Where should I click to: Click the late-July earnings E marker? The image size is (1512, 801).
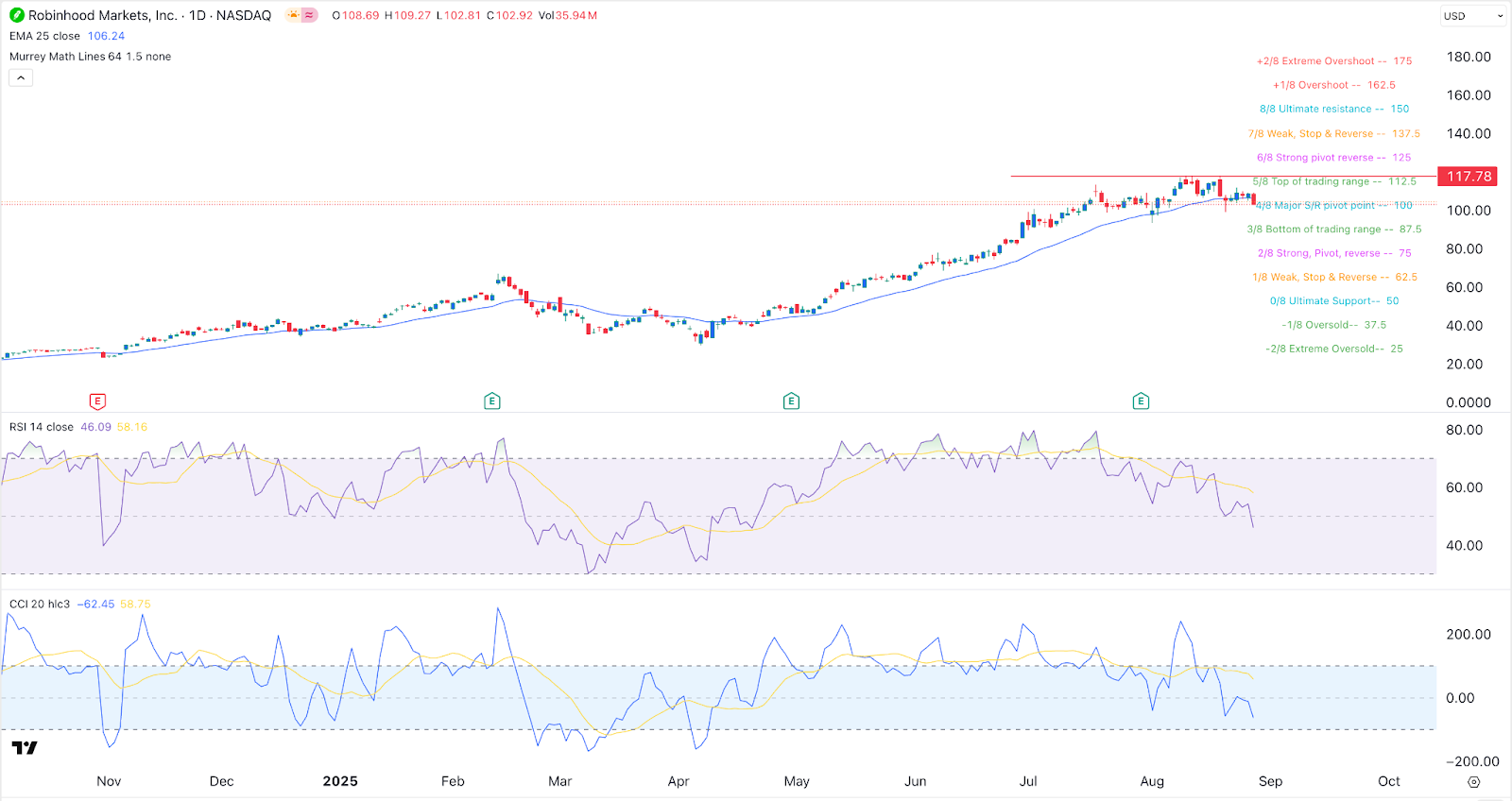[x=1141, y=401]
